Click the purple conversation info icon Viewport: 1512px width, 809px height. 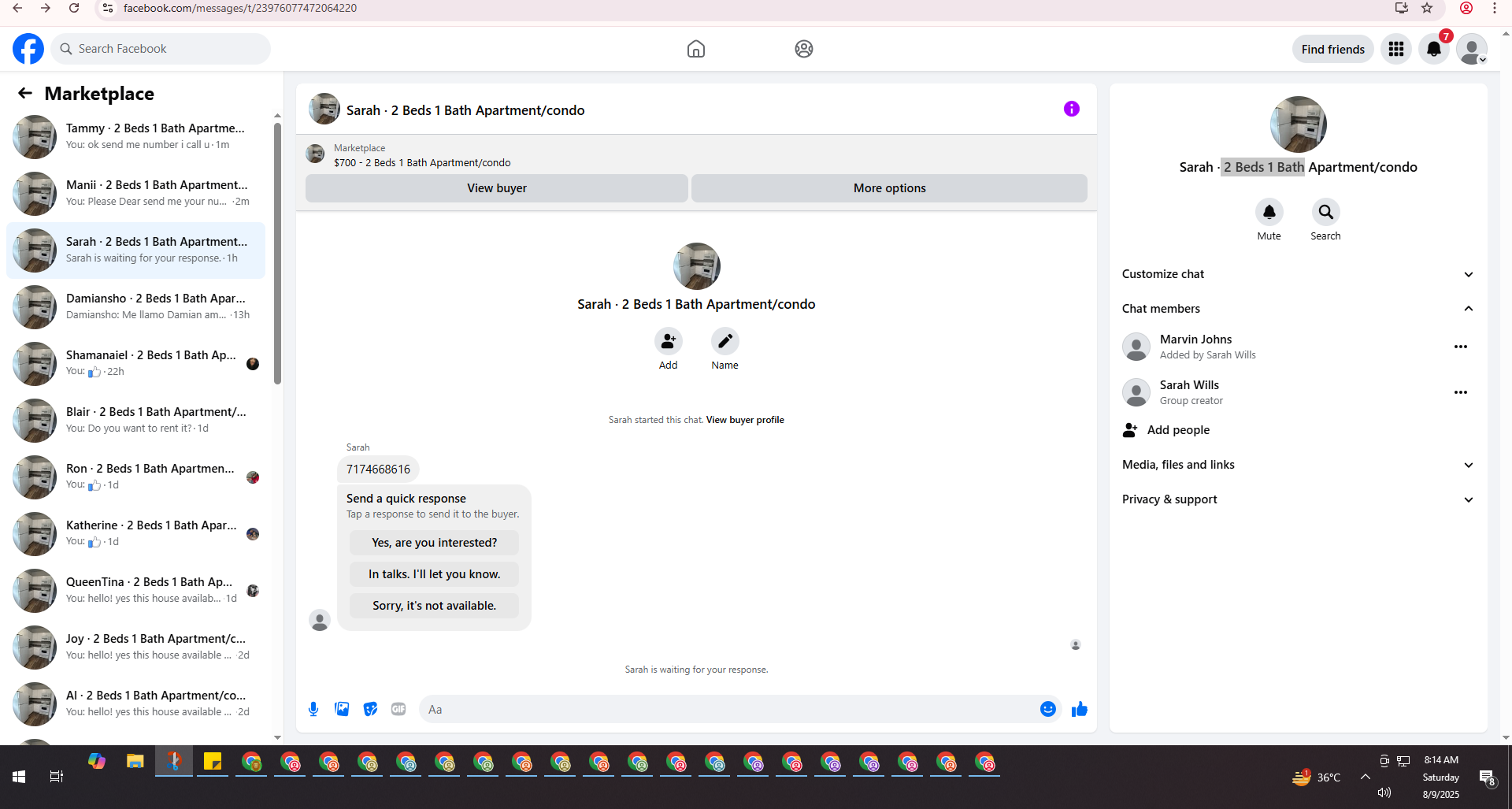(1072, 109)
